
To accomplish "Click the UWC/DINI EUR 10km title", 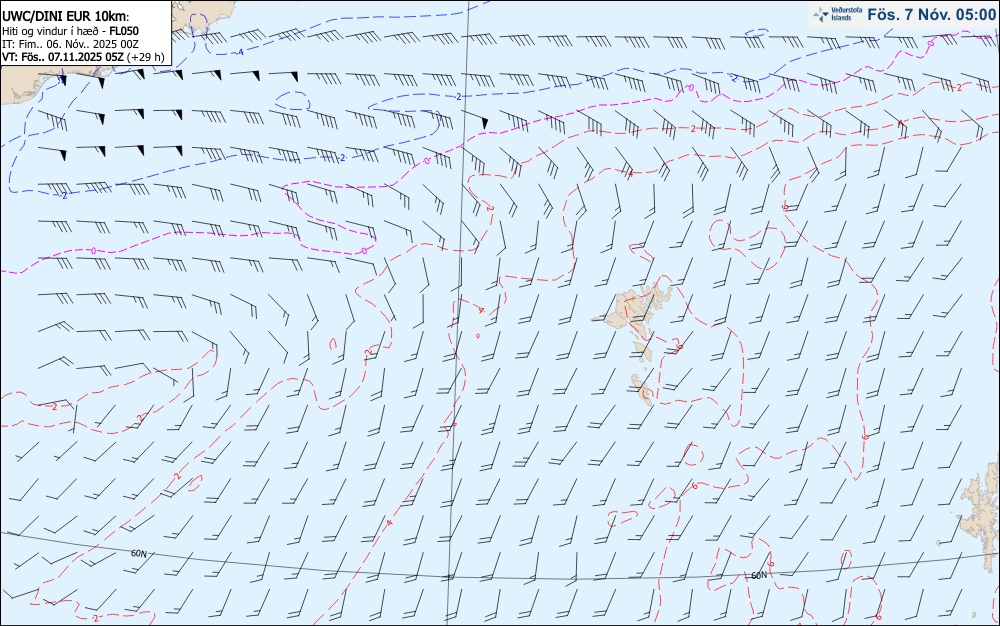I will coord(66,17).
